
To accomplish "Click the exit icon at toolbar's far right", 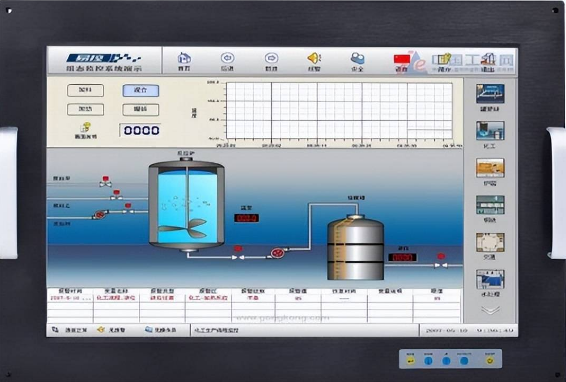I will click(x=488, y=59).
